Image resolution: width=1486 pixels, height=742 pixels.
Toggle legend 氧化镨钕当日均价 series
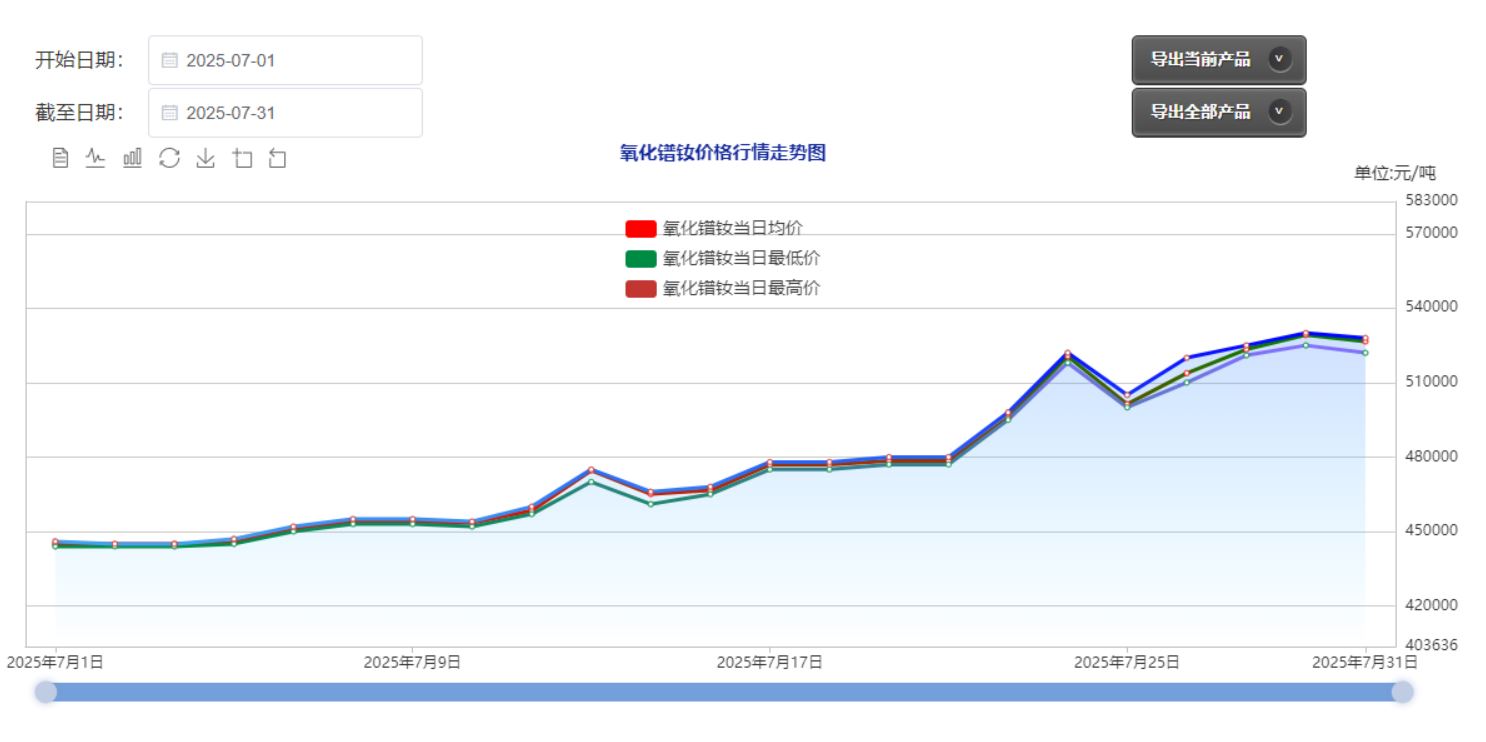coord(714,229)
